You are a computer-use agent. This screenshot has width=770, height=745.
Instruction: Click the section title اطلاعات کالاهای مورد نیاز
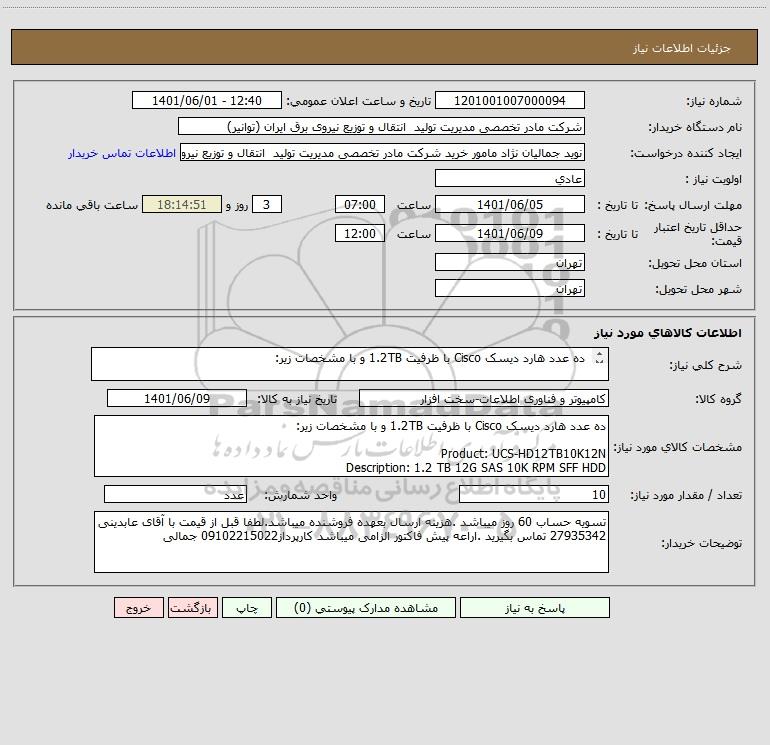pyautogui.click(x=668, y=332)
